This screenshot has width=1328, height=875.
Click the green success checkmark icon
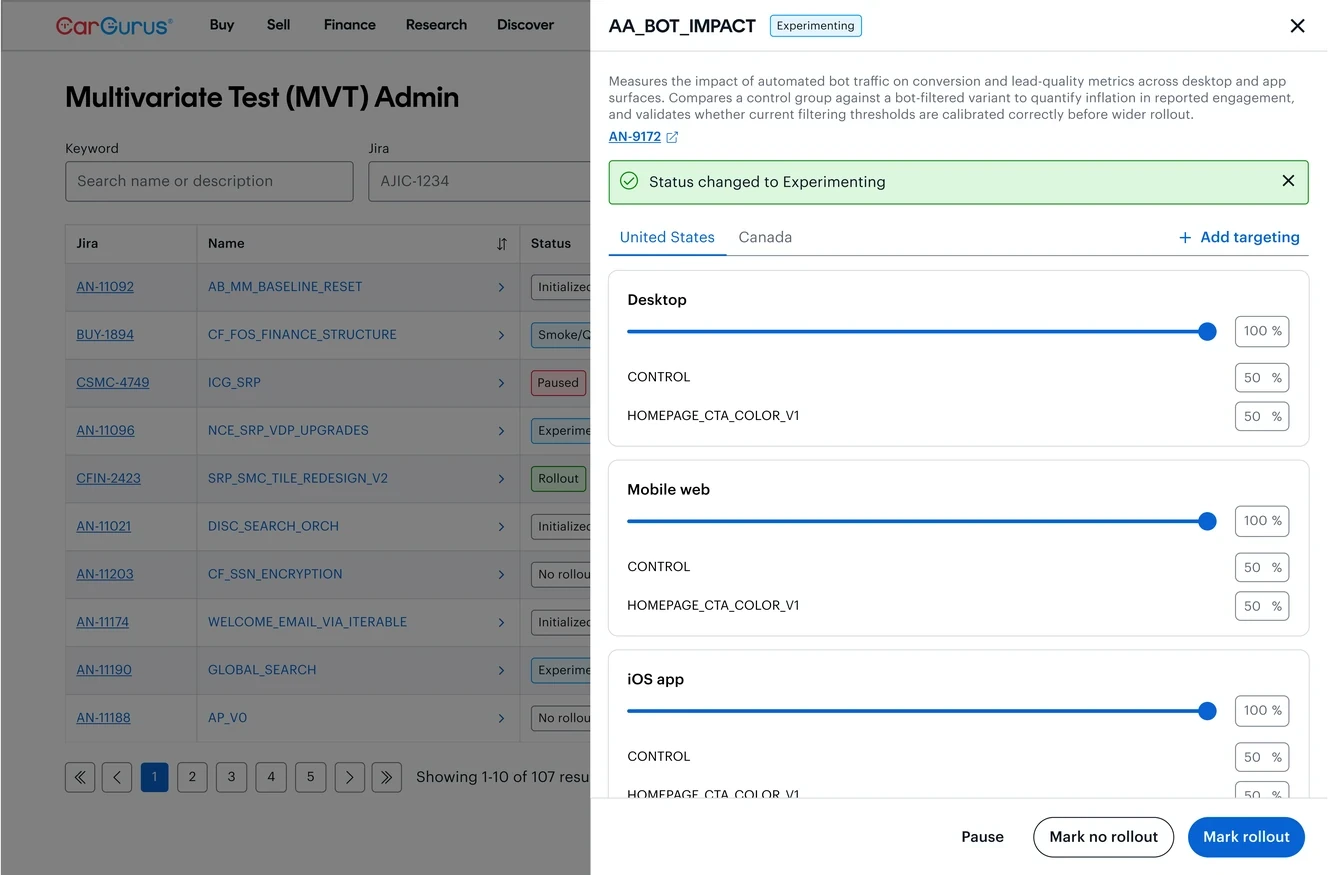[629, 181]
